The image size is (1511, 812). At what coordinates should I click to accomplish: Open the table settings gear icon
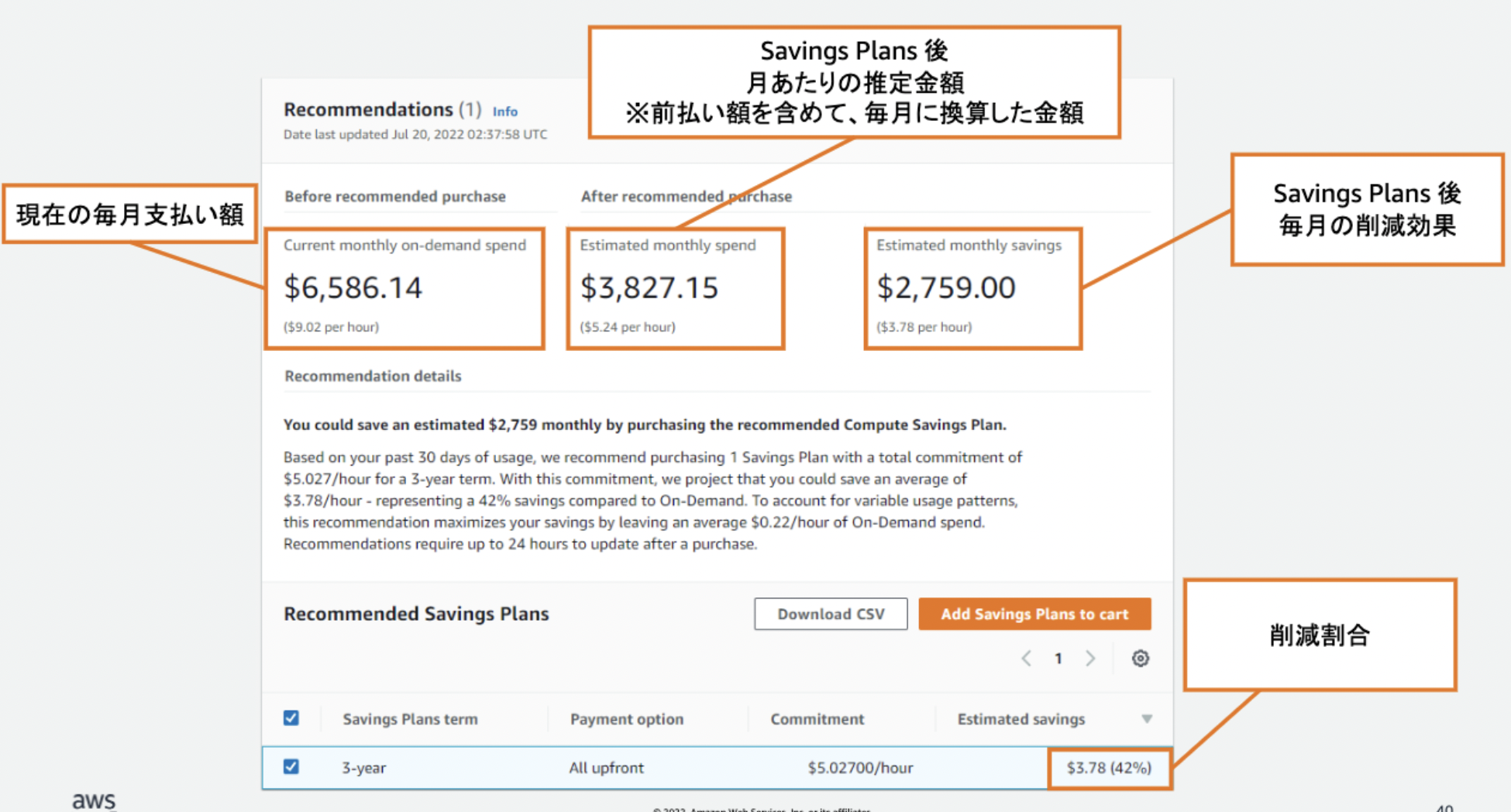(x=1140, y=659)
